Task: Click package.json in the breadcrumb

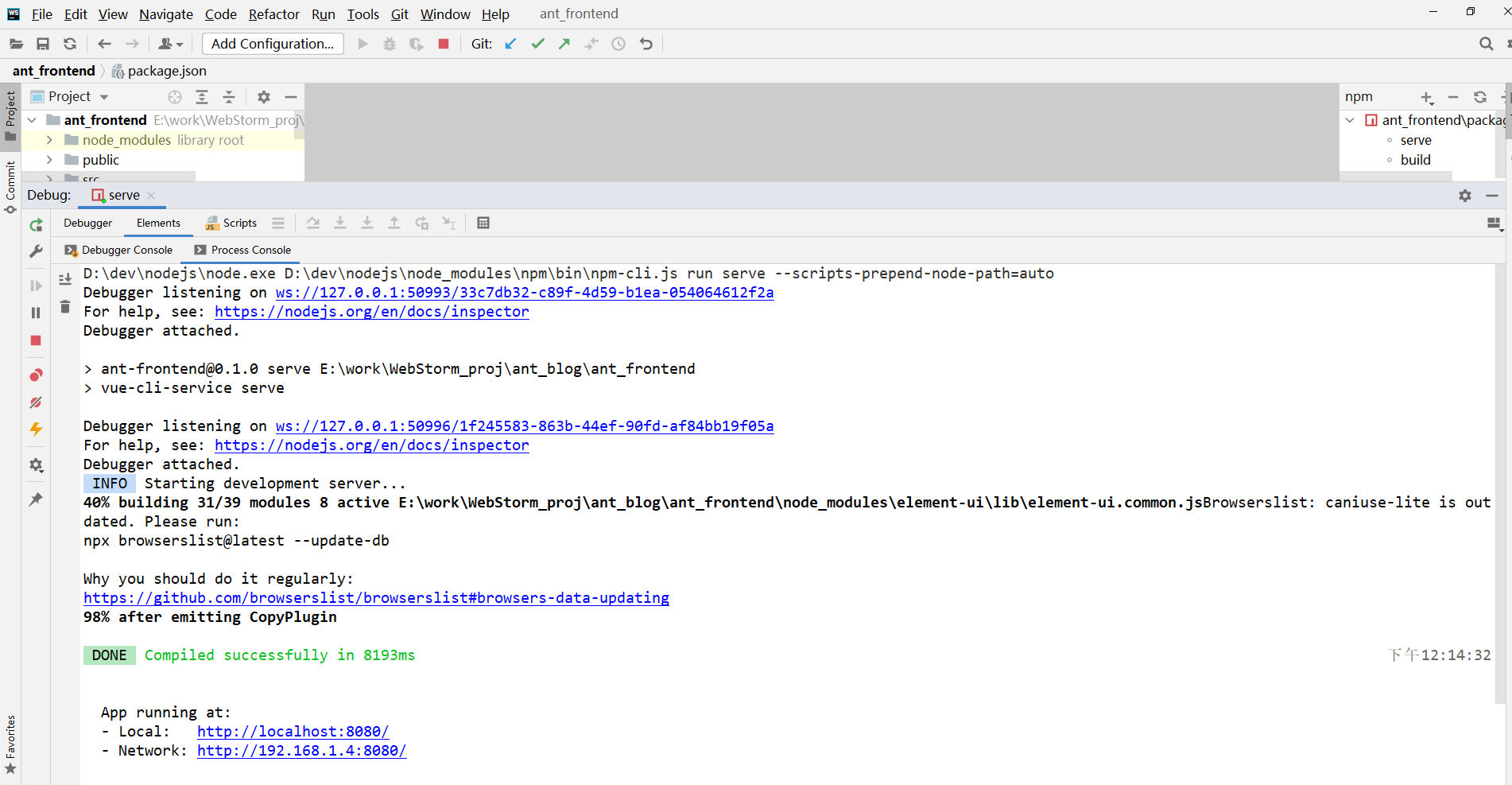Action: tap(159, 71)
